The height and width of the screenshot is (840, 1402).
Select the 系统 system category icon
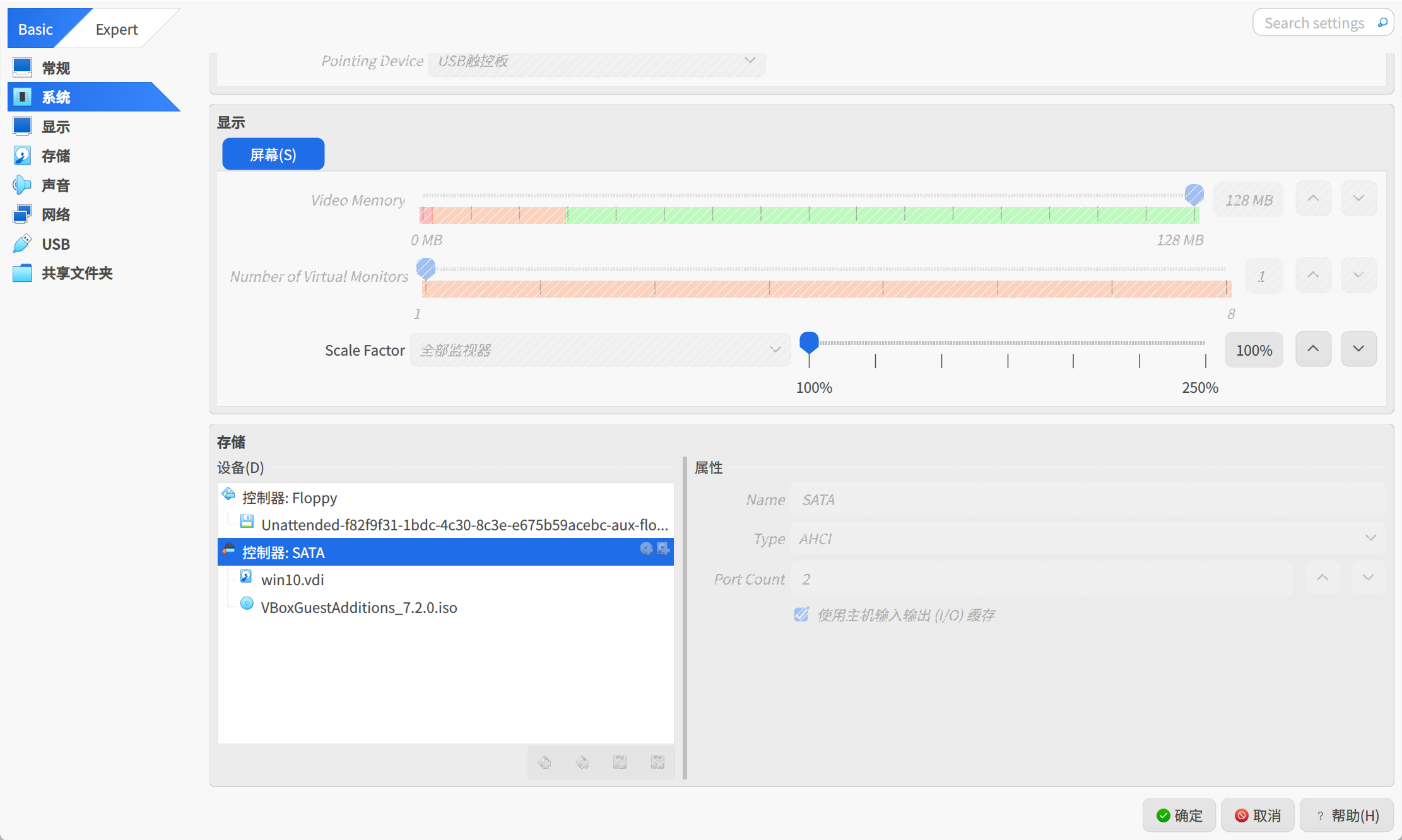(x=22, y=96)
